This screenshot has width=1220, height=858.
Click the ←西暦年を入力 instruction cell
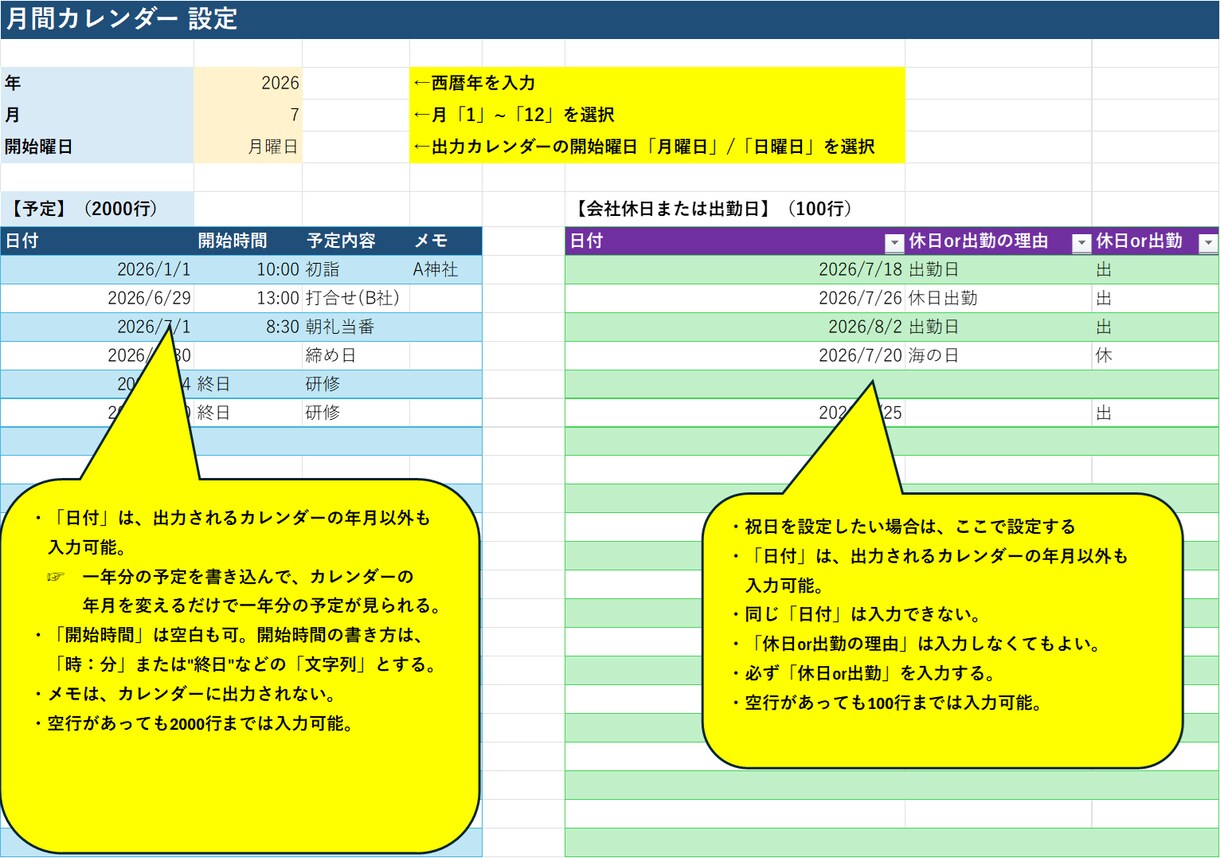tap(657, 83)
